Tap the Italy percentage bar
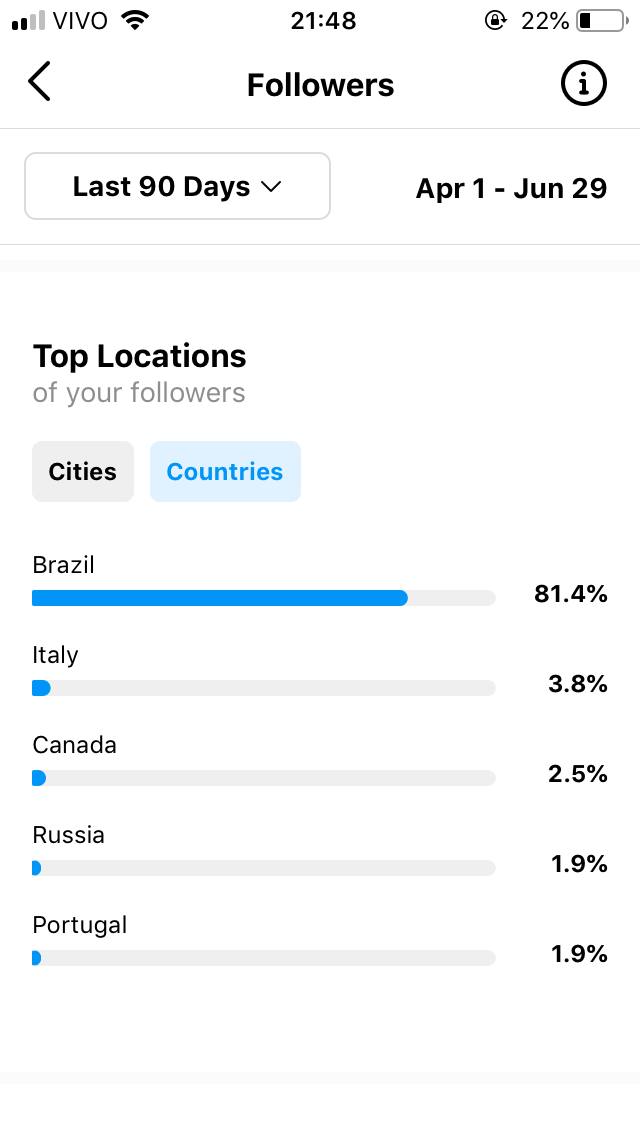The image size is (640, 1136). pos(263,688)
